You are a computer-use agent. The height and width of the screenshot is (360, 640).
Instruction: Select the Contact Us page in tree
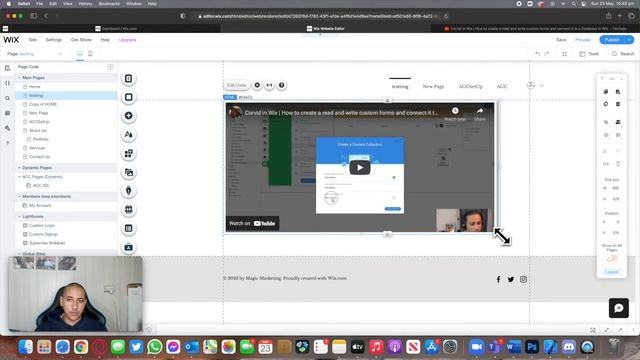[39, 157]
